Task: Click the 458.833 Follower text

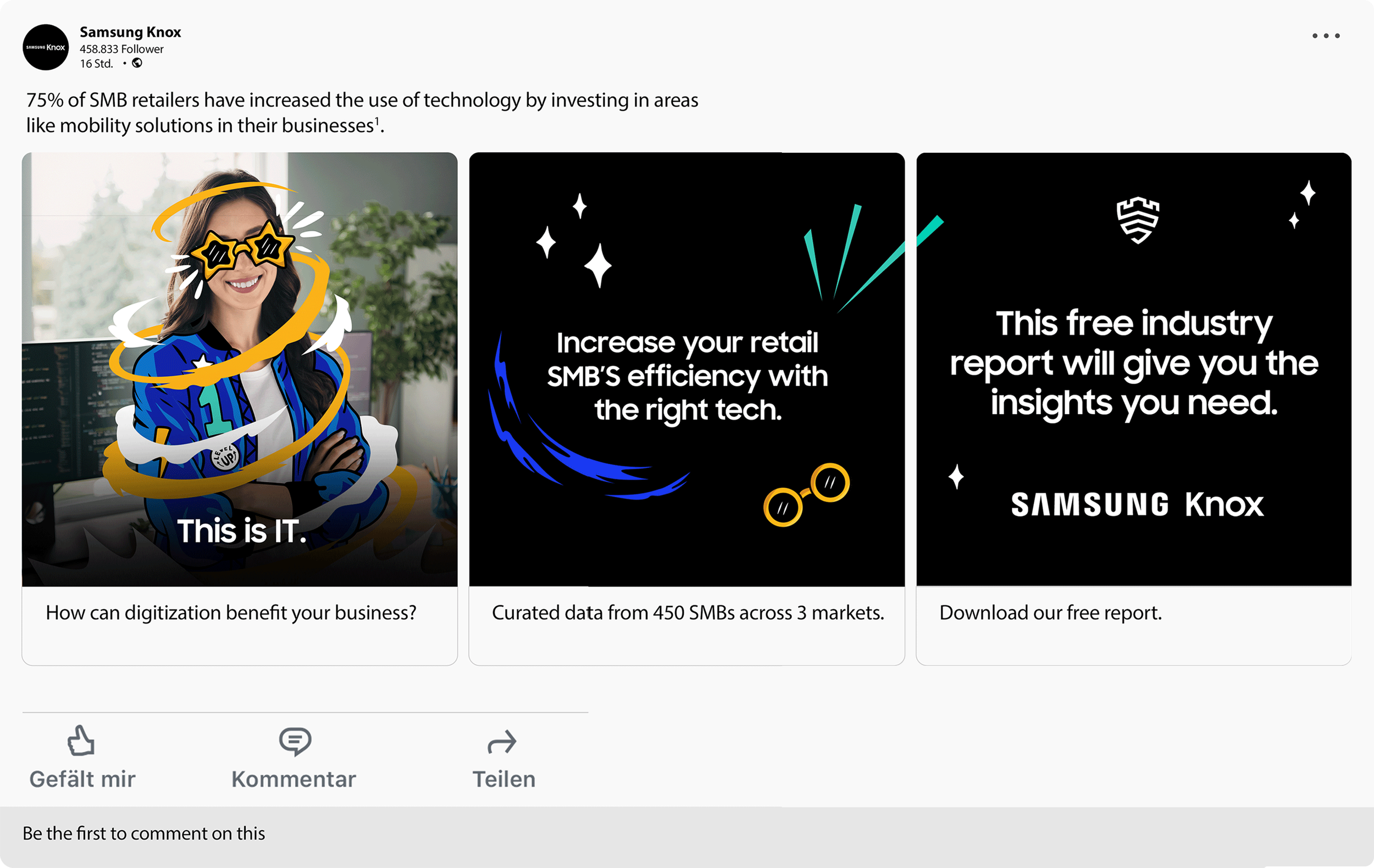Action: click(121, 49)
